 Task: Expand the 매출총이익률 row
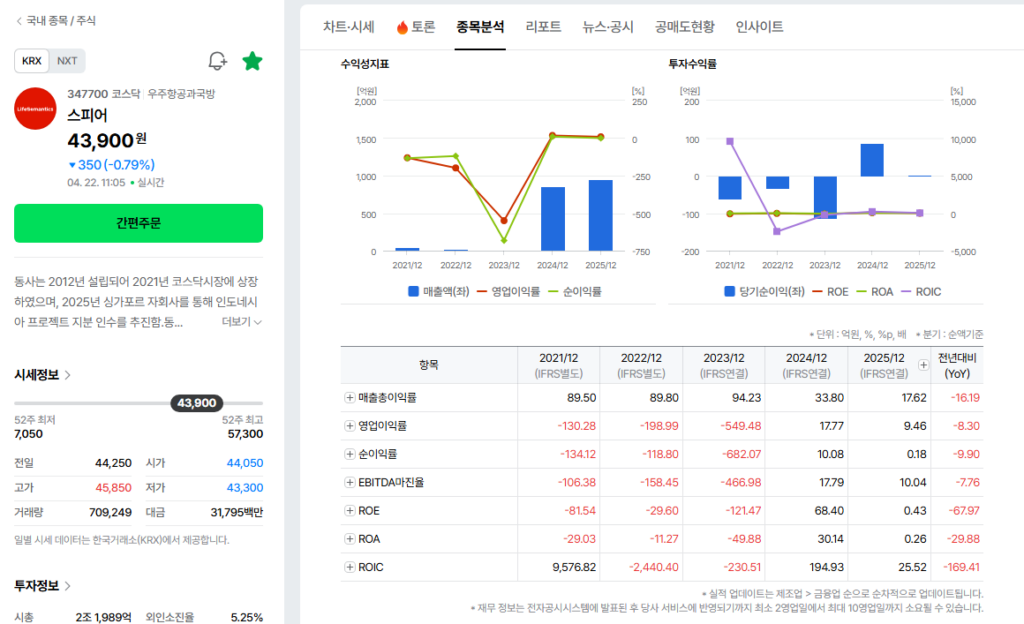[x=349, y=398]
